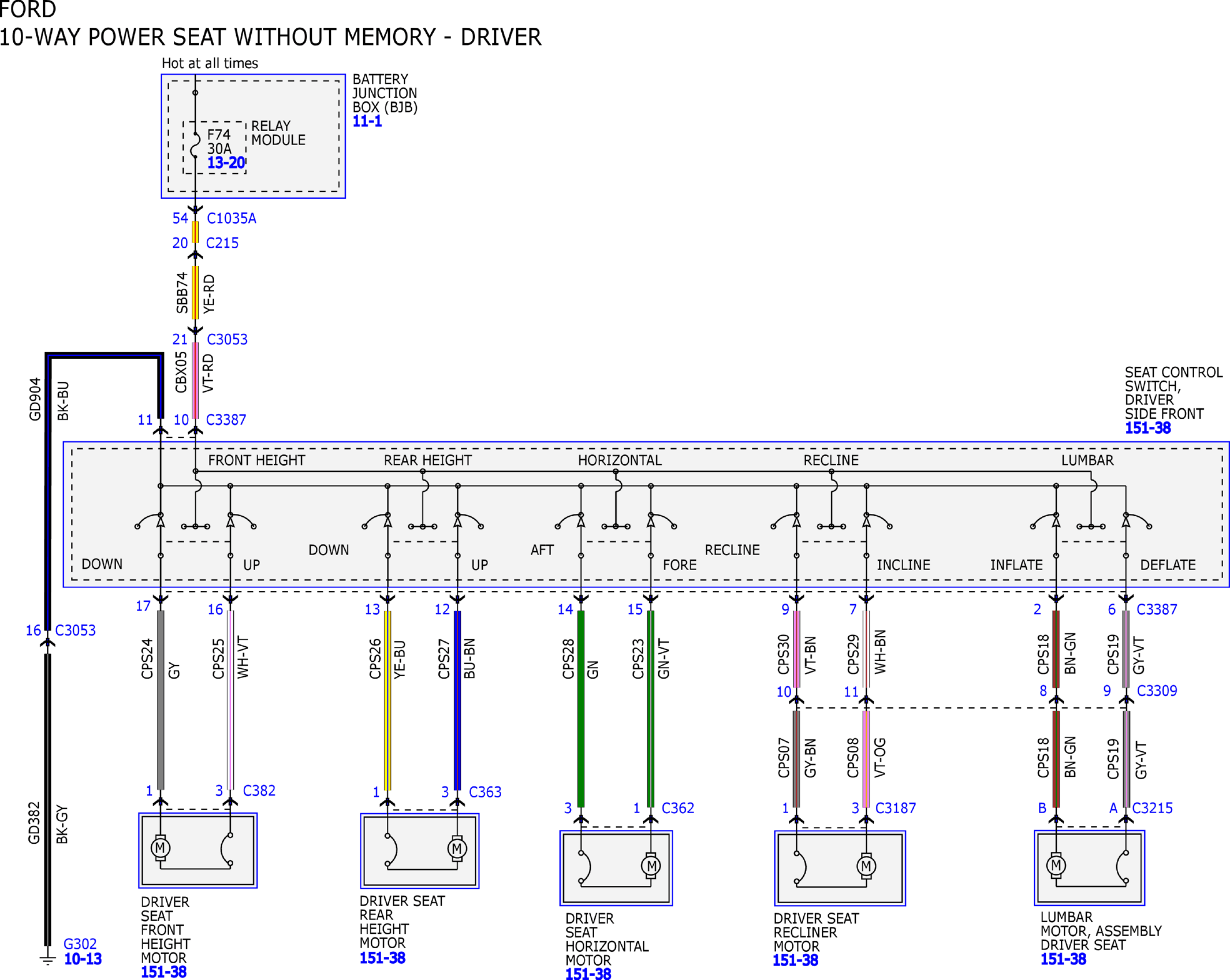Click the G302 ground label

point(80,944)
